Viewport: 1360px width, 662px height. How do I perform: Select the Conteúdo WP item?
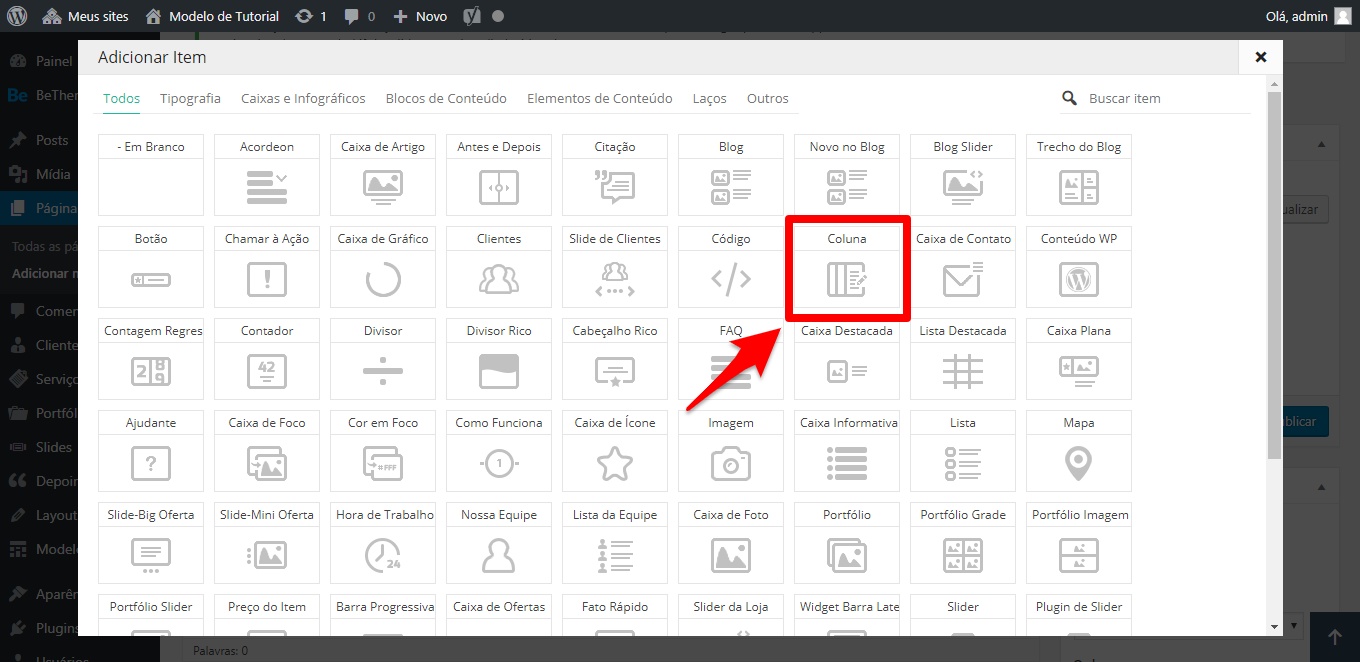coord(1078,280)
